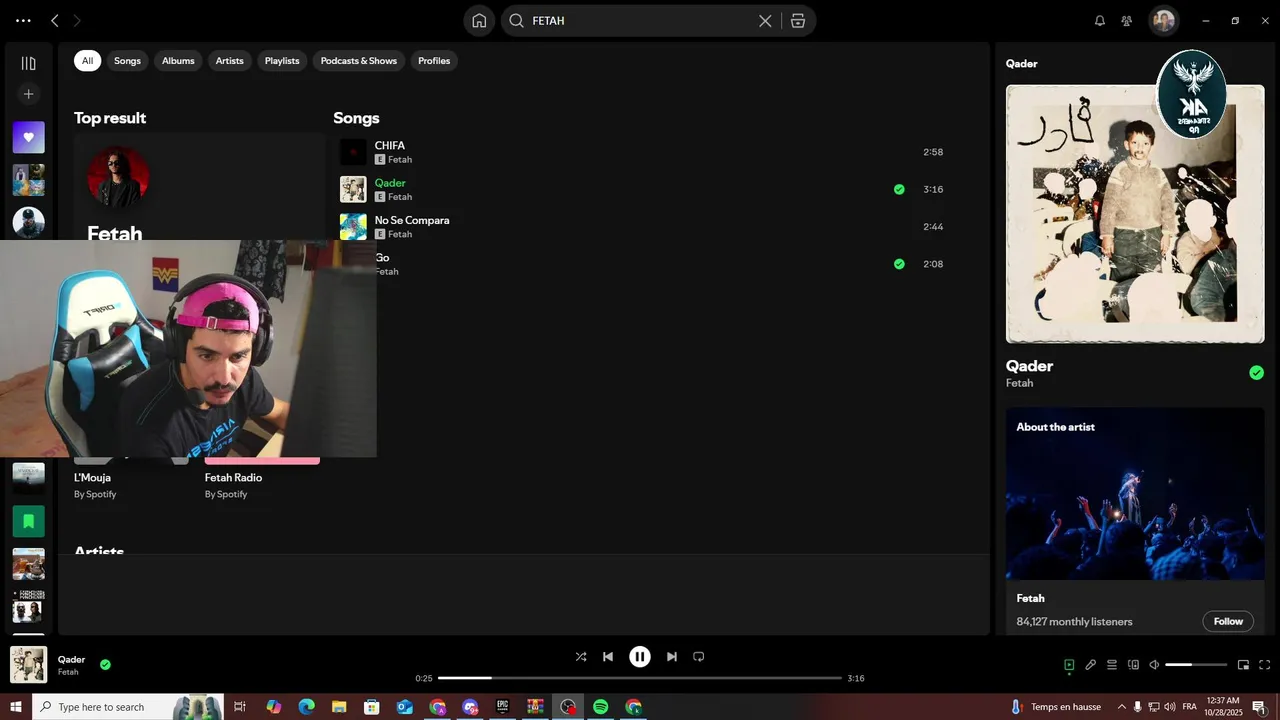This screenshot has width=1280, height=720.
Task: Toggle saved checkmark on Go song row
Action: pyautogui.click(x=899, y=264)
